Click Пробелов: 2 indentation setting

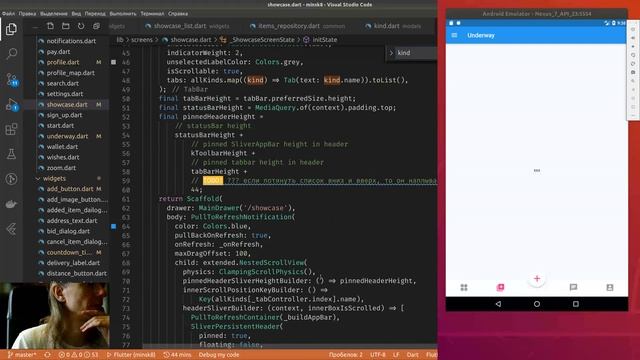pos(346,355)
